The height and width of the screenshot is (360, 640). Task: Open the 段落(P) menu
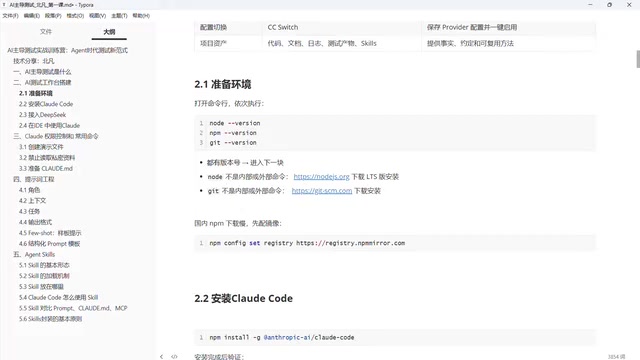[x=53, y=16]
